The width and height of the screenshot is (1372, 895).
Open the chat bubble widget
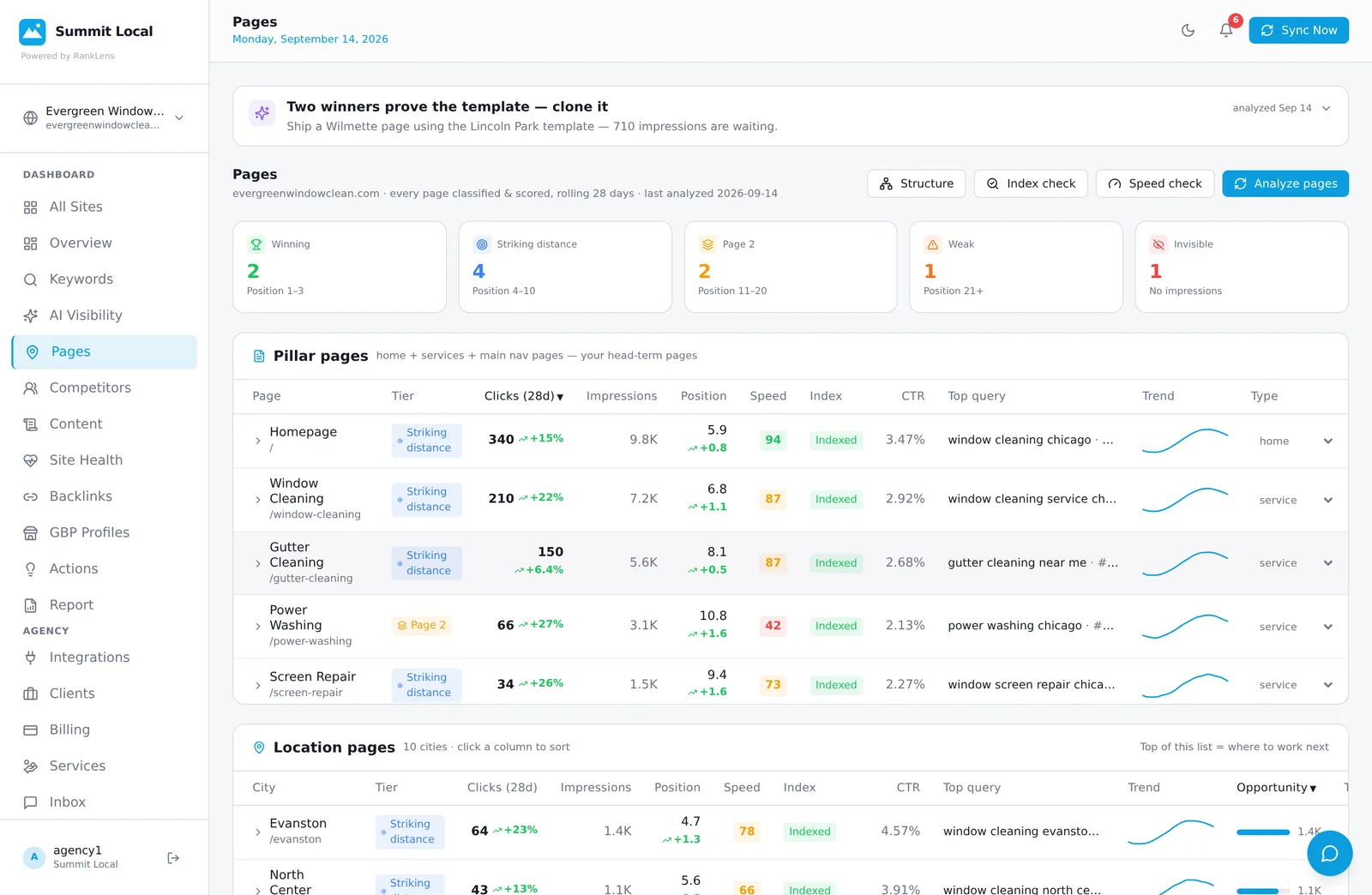[1329, 853]
